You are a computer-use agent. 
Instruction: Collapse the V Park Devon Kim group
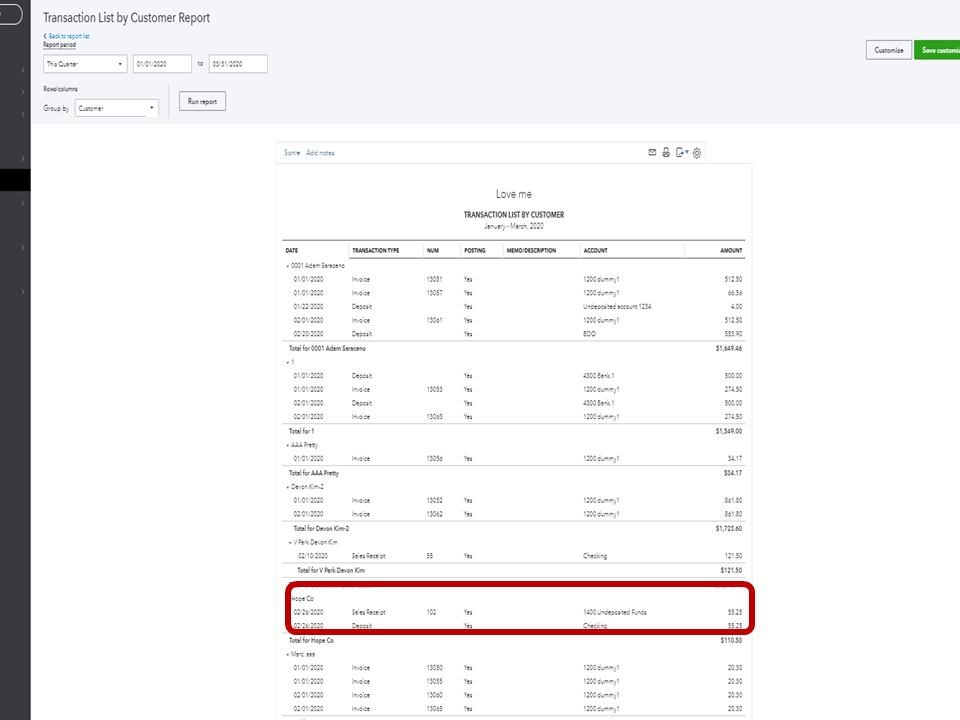(290, 542)
